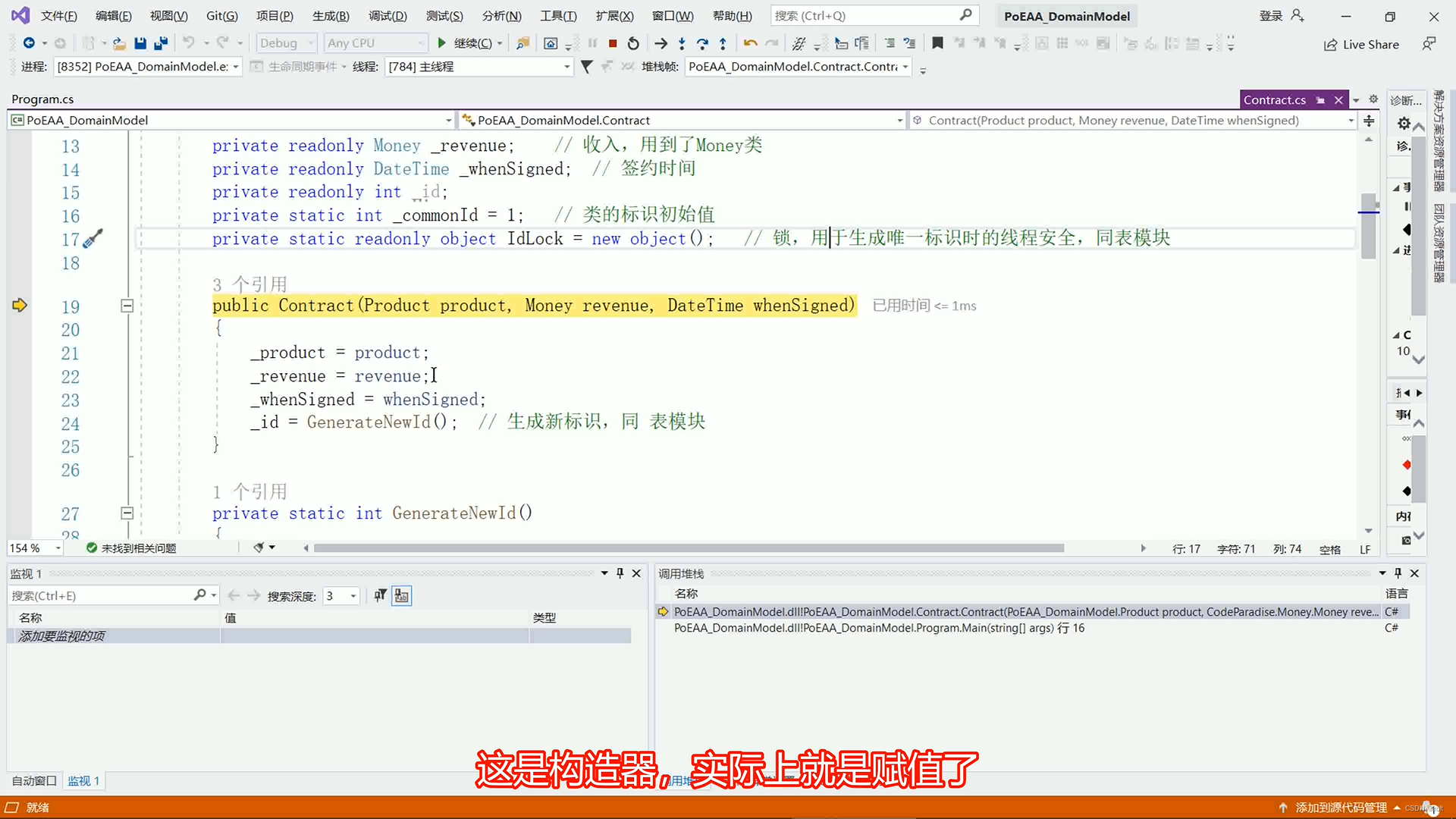Click the editor vertical scrollbar thumb
Image resolution: width=1456 pixels, height=819 pixels.
tap(1368, 226)
